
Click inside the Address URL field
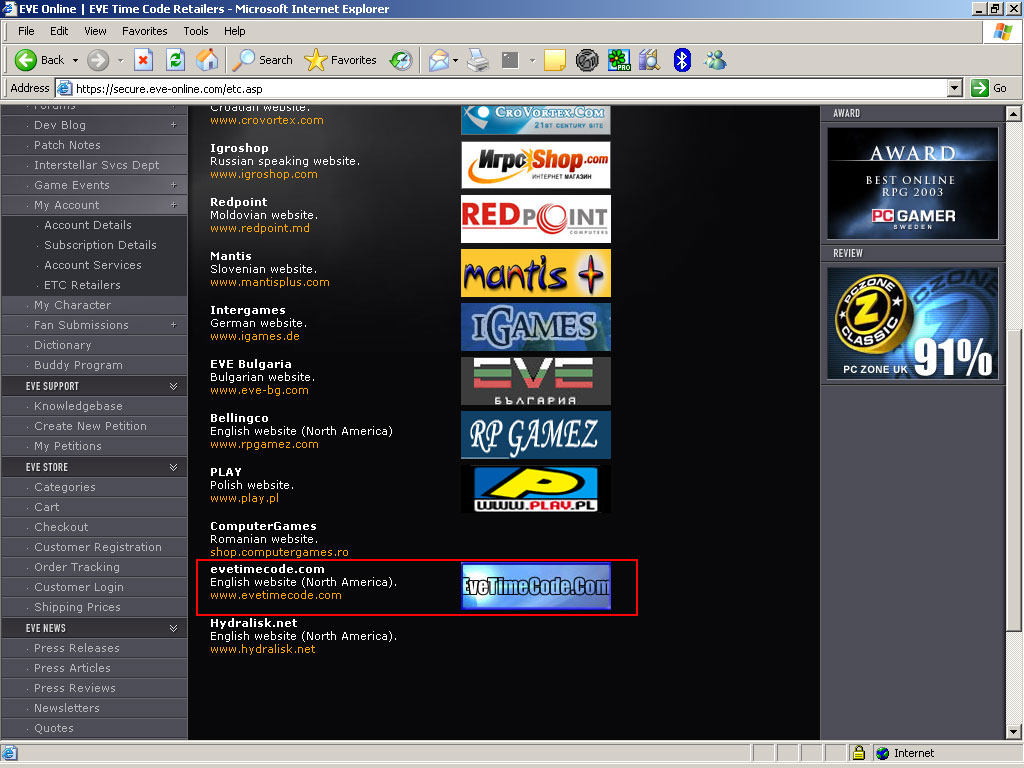tap(509, 88)
